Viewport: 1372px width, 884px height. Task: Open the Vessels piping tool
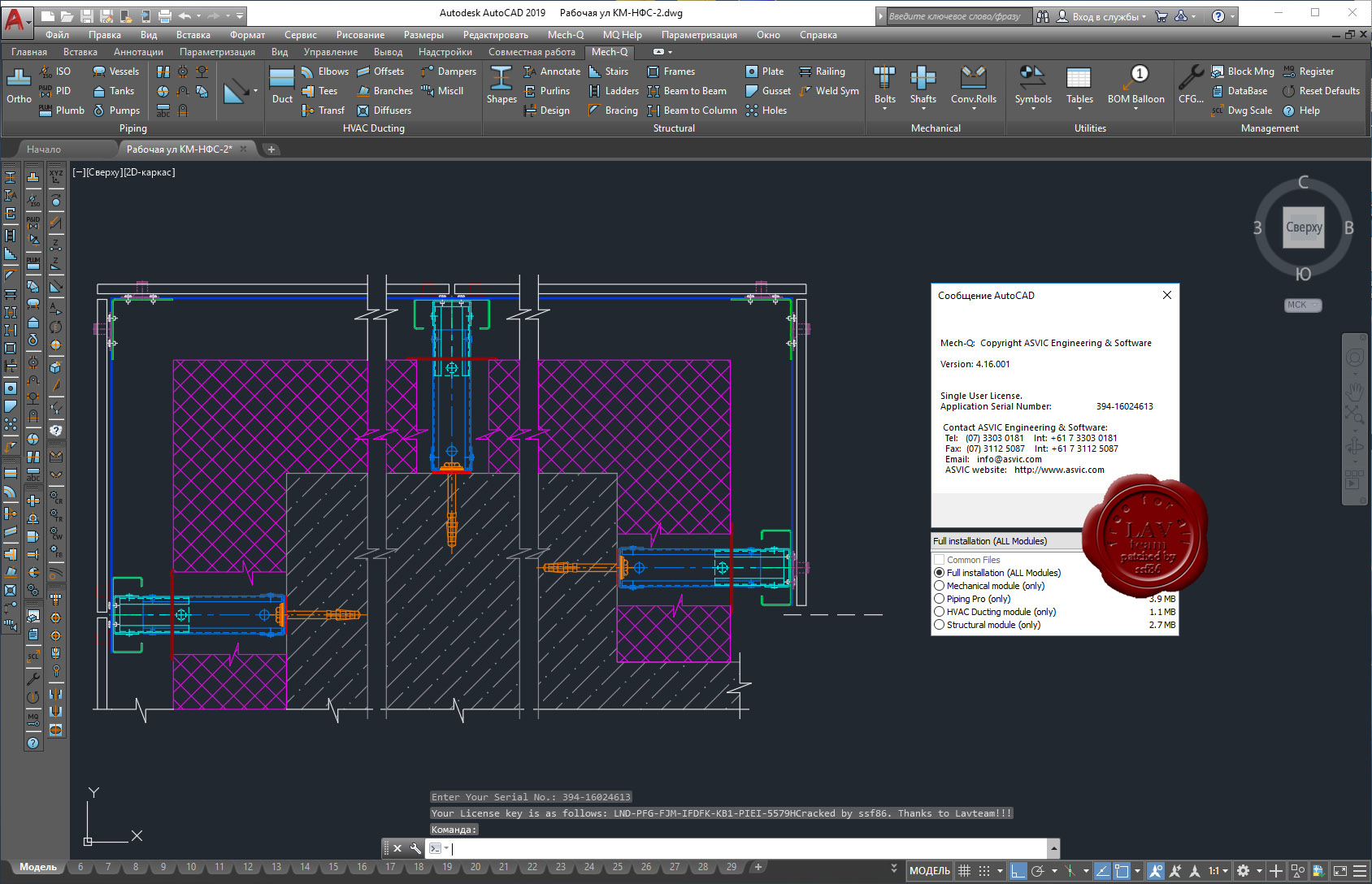pyautogui.click(x=115, y=71)
